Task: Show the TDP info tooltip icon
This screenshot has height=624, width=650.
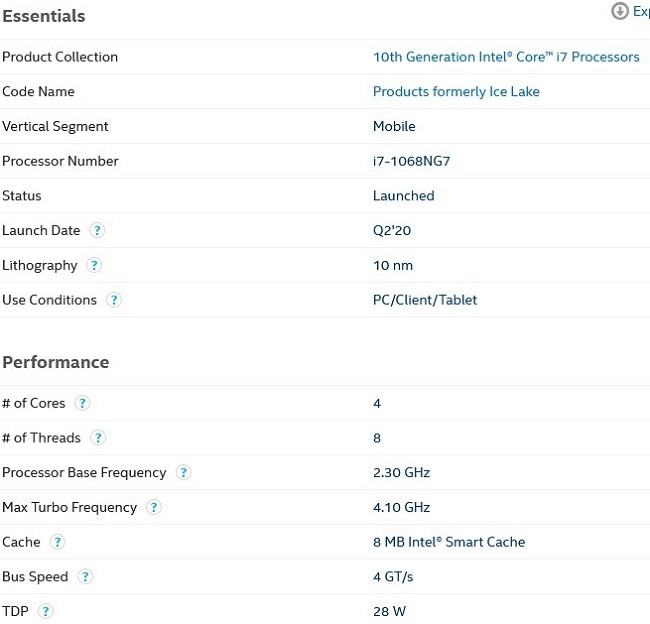Action: point(45,611)
